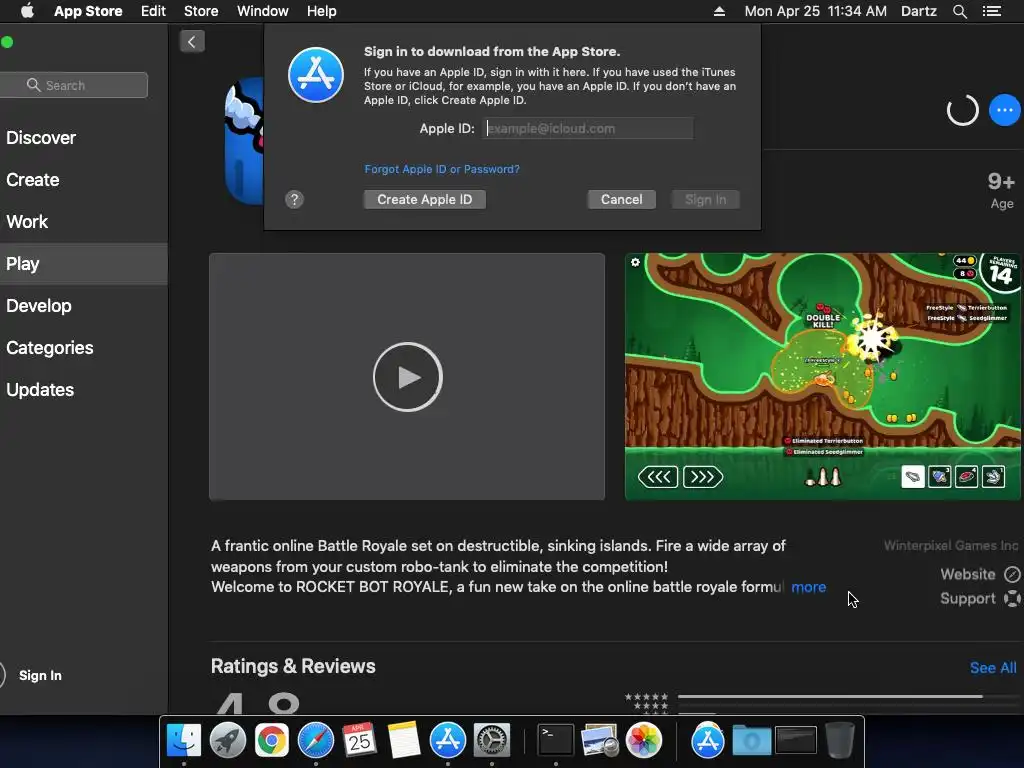This screenshot has height=768, width=1024.
Task: Open the App Store menu
Action: coord(88,11)
